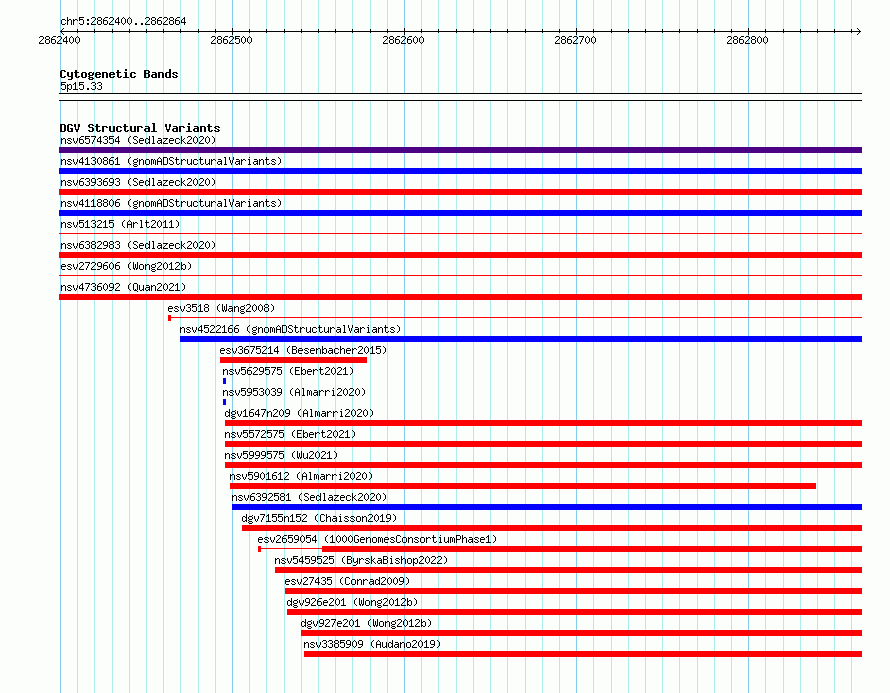Select the nsv4522166 gnomAD variant label
Viewport: 890px width, 693px height.
point(290,329)
